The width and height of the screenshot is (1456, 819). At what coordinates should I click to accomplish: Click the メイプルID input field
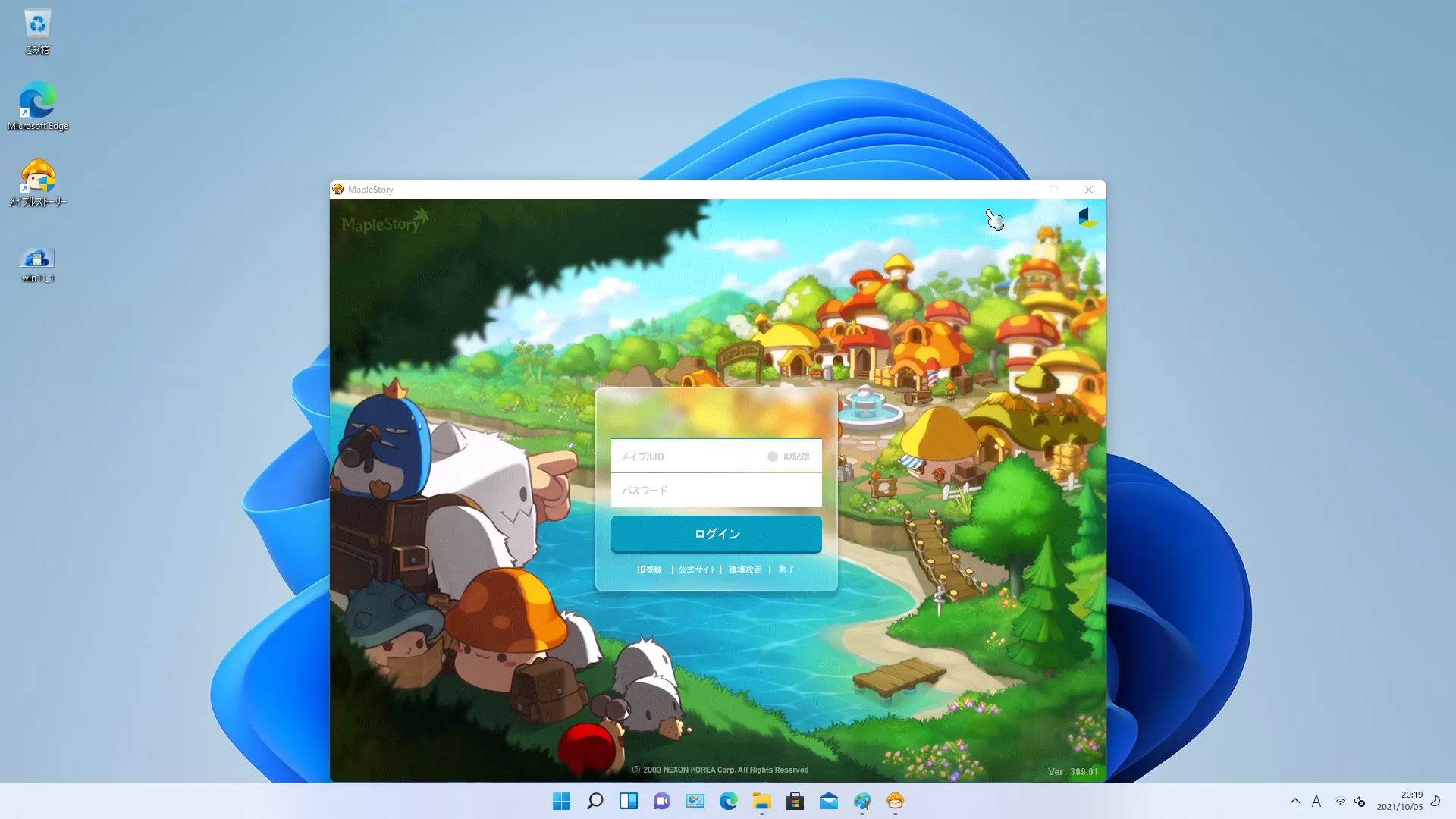(716, 456)
